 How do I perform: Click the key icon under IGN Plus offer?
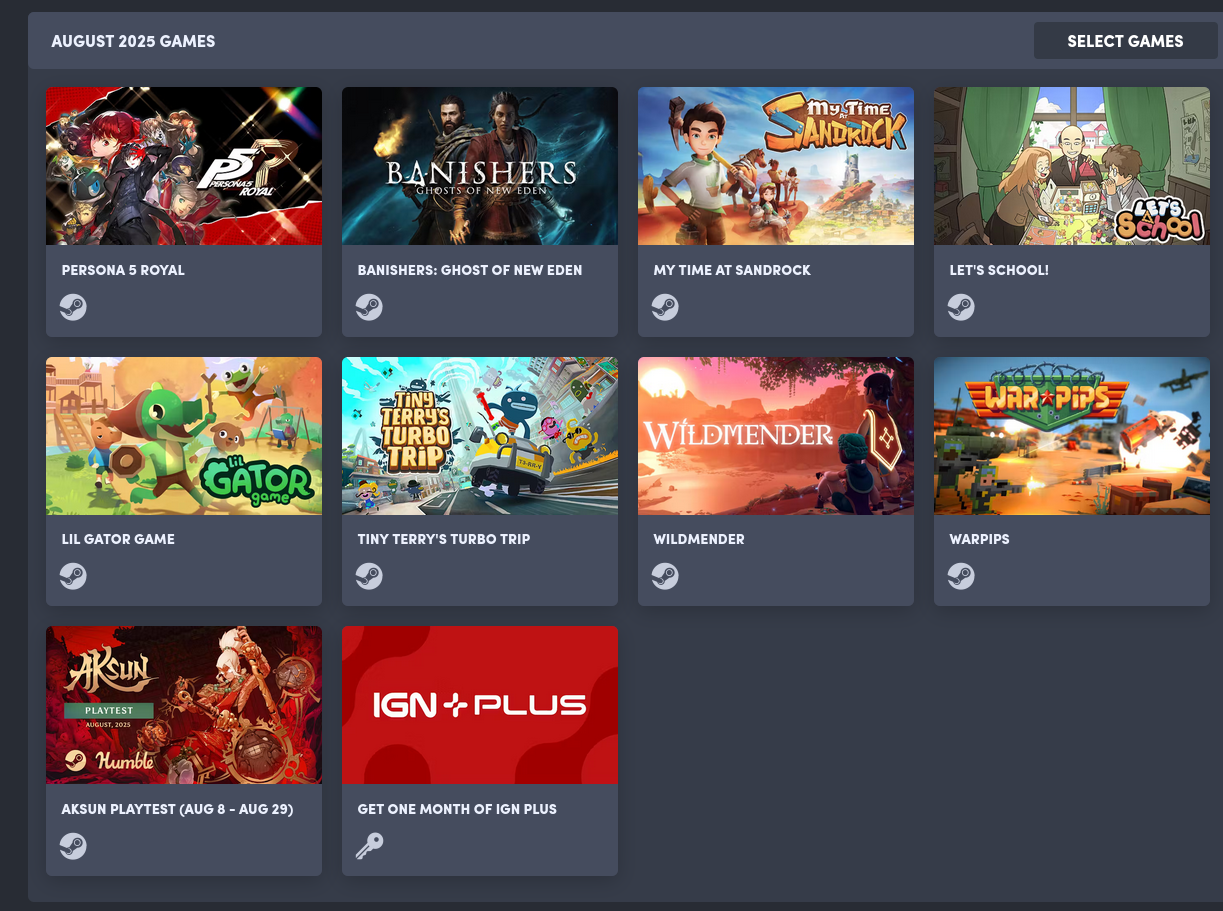[369, 846]
